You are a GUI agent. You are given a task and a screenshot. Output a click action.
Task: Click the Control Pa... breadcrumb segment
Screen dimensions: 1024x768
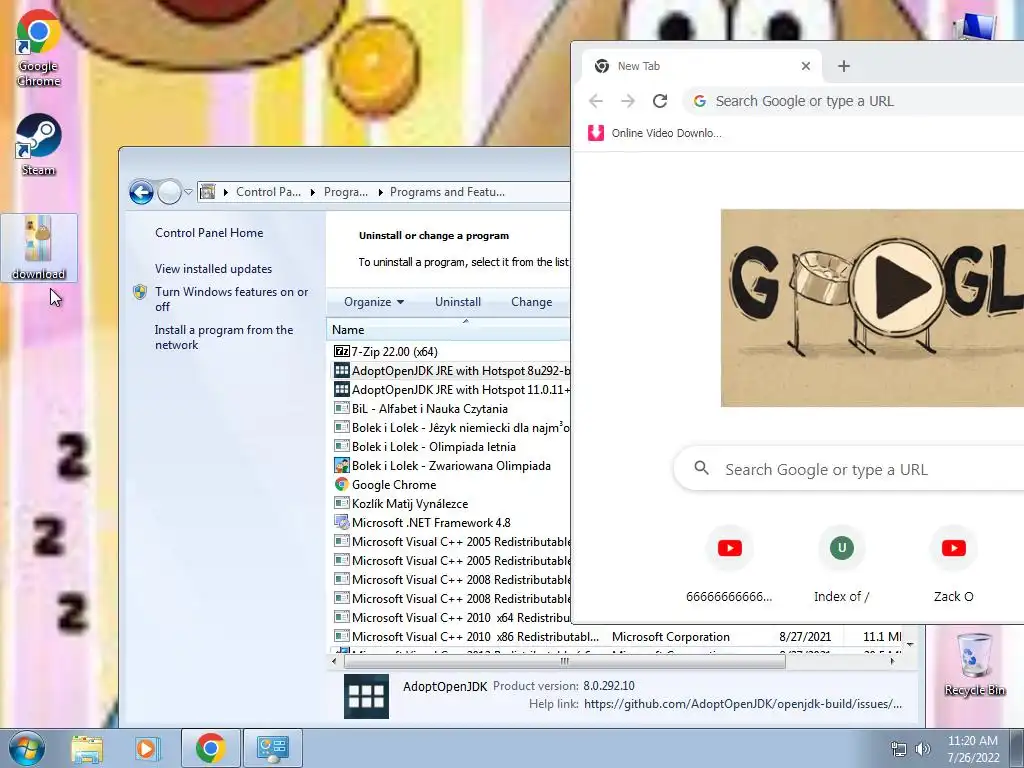tap(268, 192)
